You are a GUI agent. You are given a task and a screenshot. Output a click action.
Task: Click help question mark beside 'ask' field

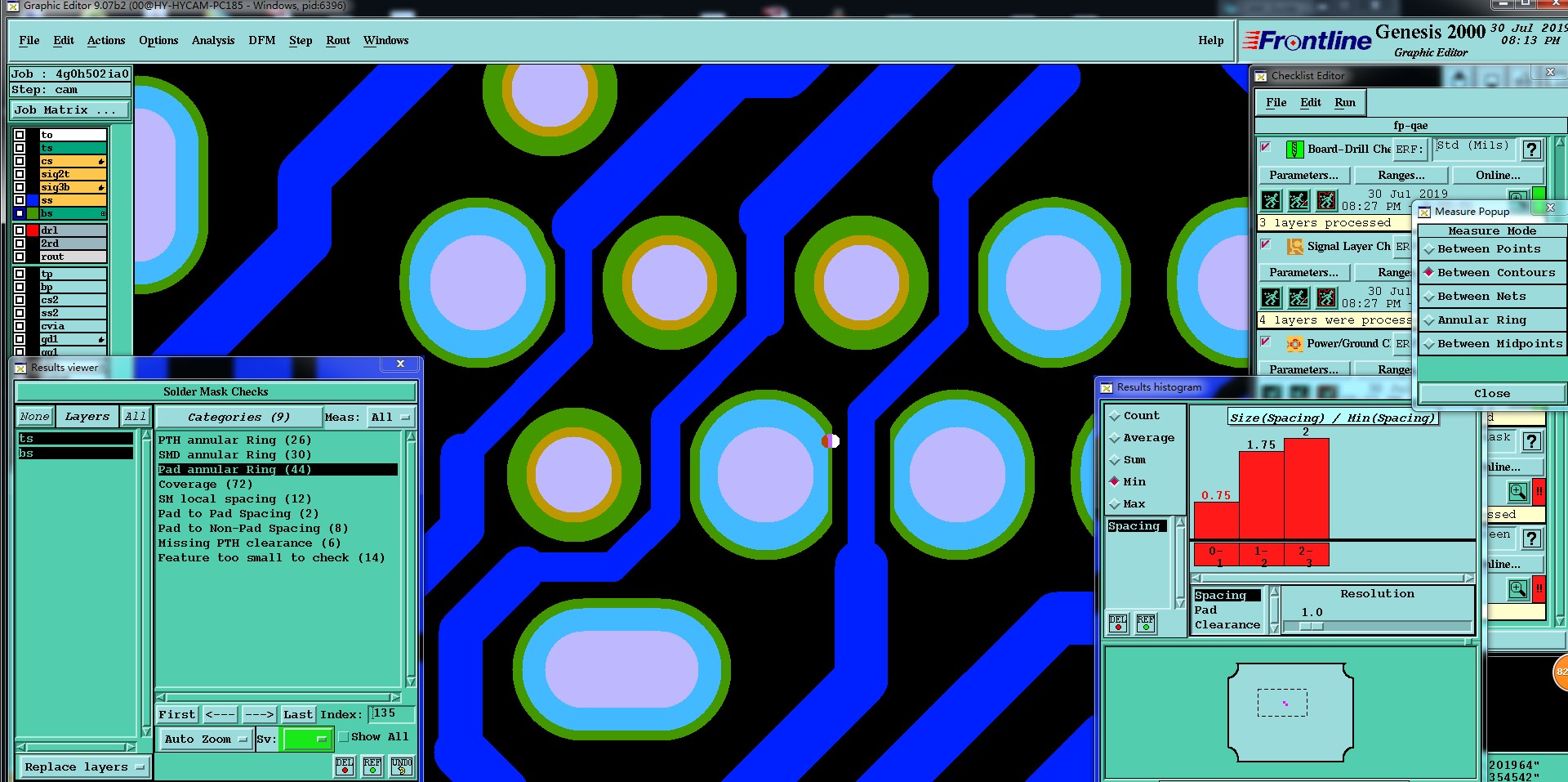(x=1532, y=442)
